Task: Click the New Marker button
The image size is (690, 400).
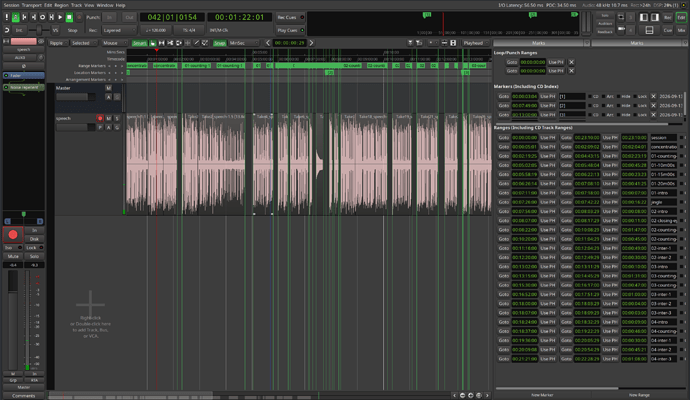Action: (542, 395)
